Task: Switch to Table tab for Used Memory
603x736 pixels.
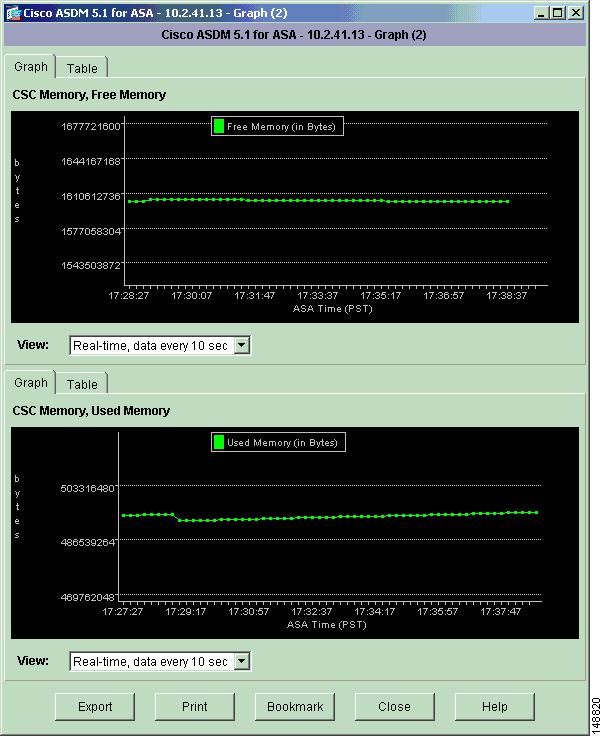Action: (82, 384)
